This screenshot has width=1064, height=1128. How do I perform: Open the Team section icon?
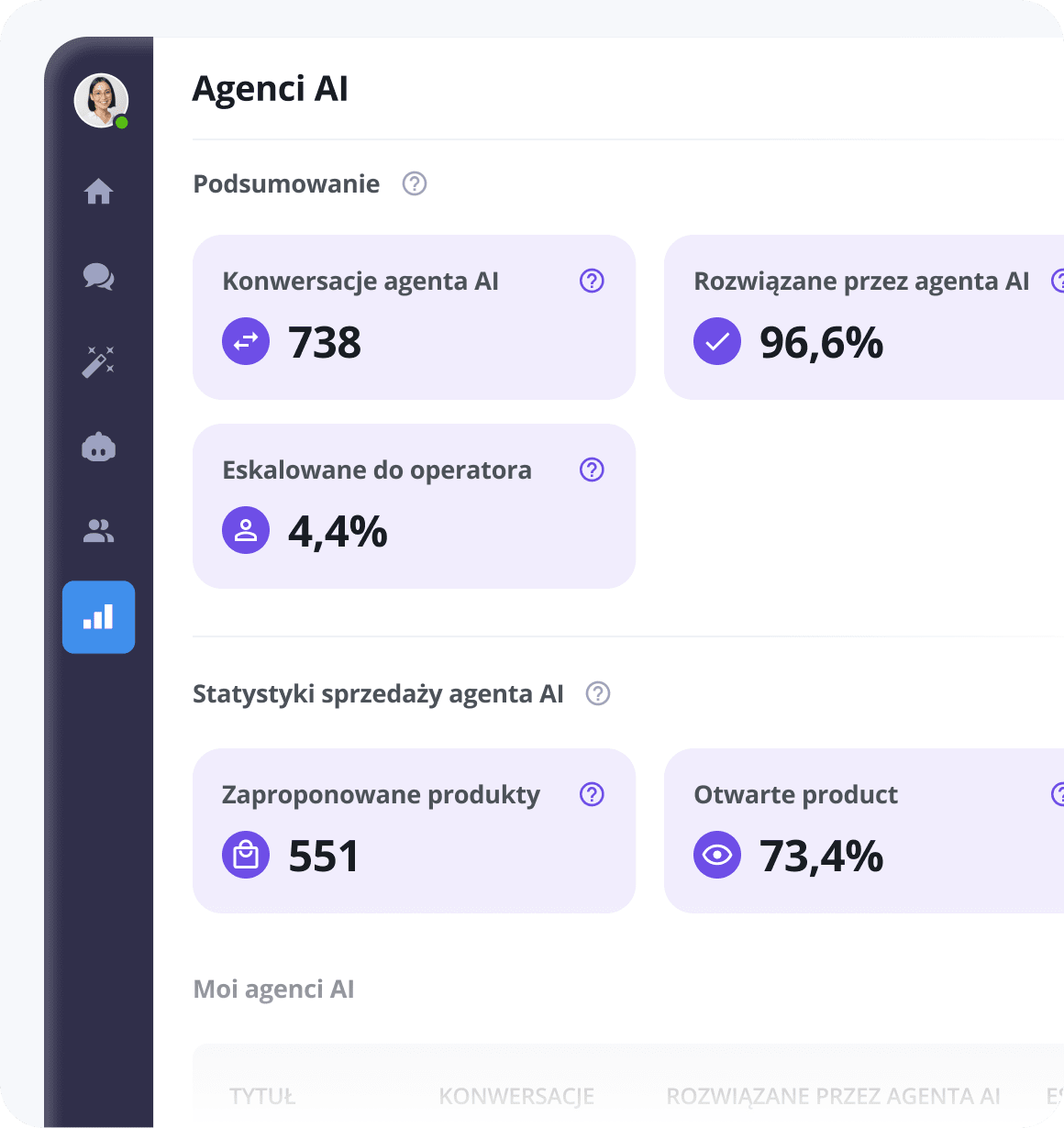coord(98,532)
